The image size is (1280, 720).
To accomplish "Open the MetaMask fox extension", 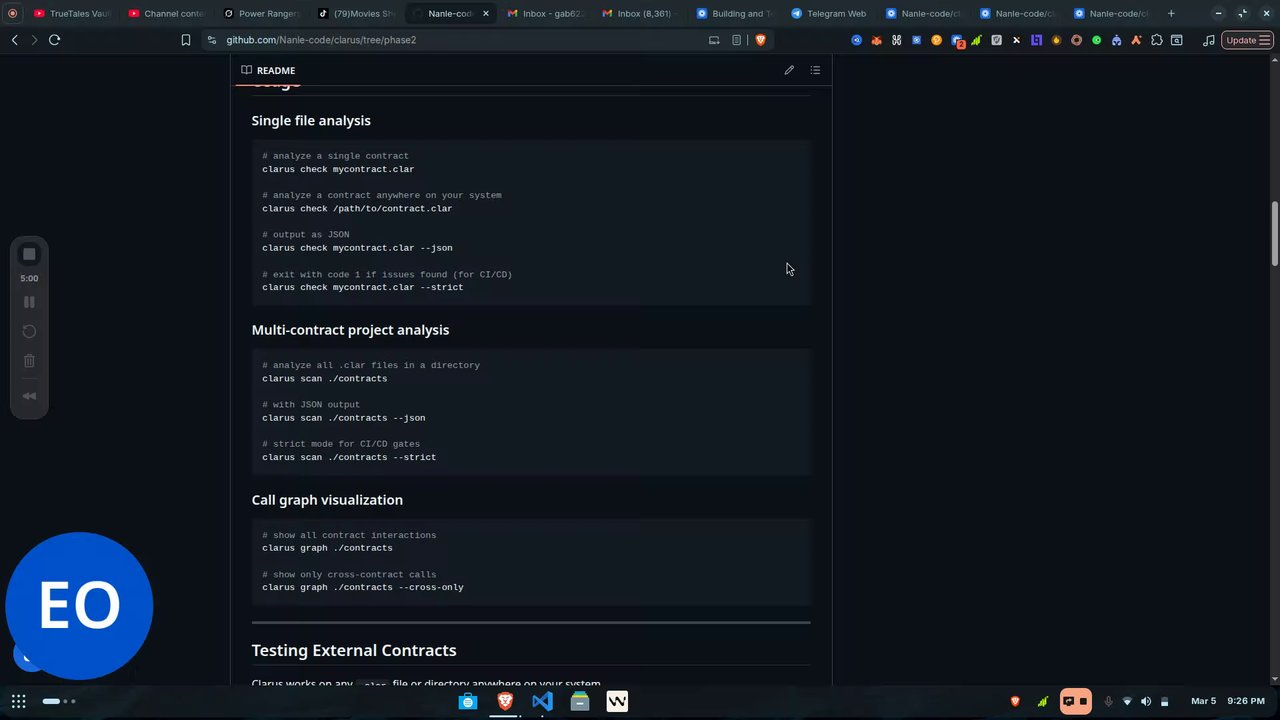I will [876, 40].
